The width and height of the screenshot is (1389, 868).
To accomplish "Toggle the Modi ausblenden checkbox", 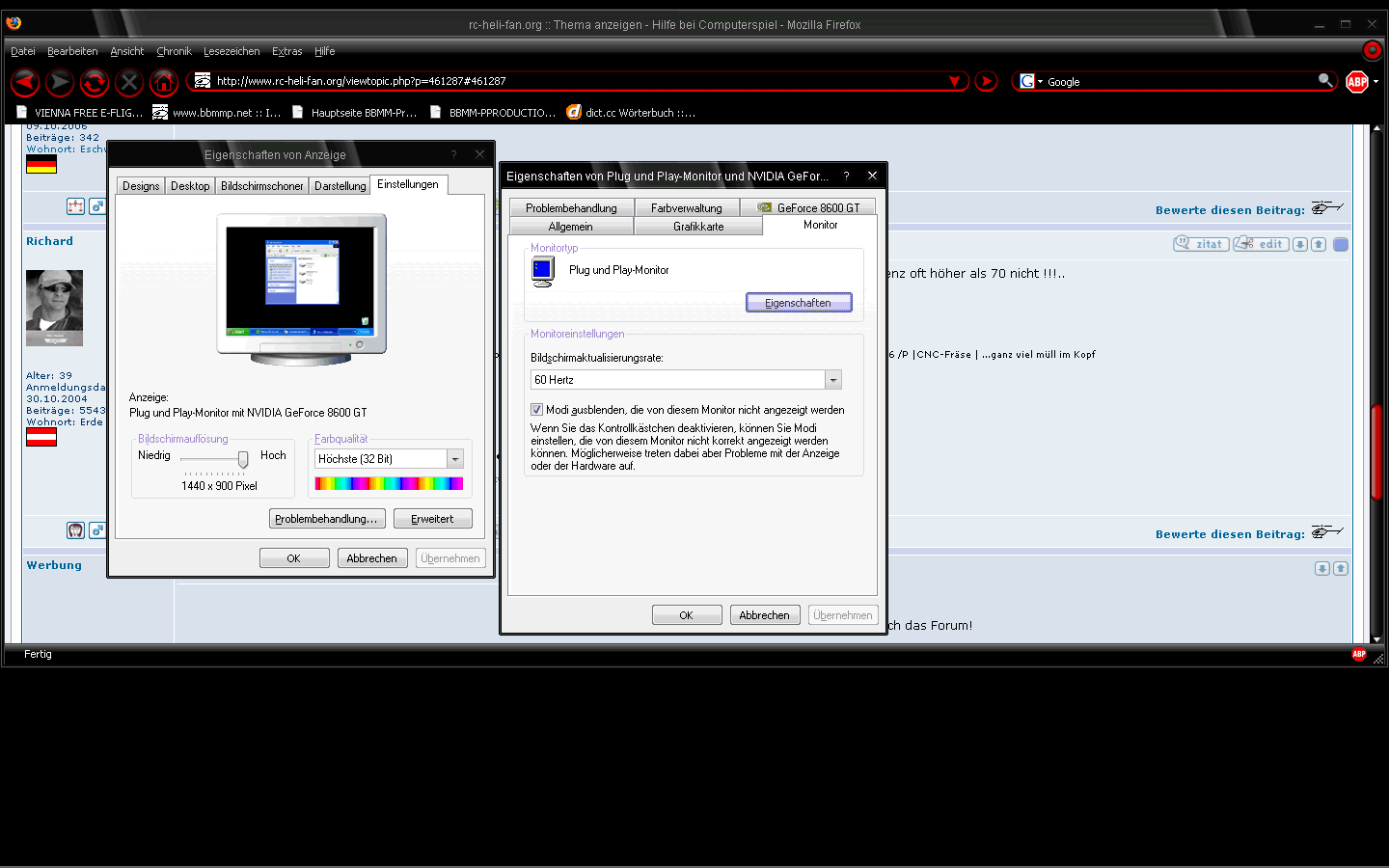I will coord(537,410).
